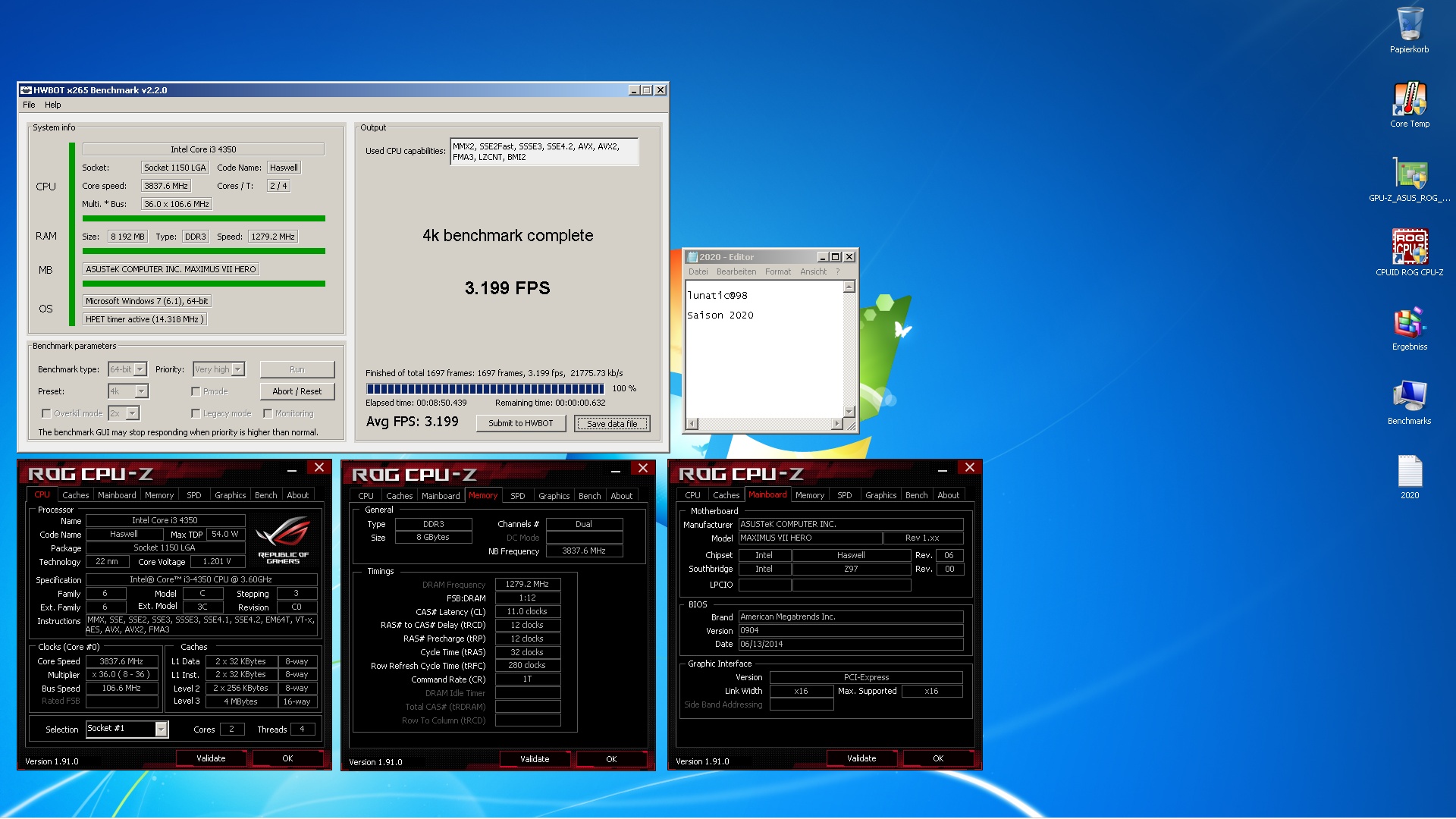
Task: Switch to Graphics tab in right CPU-Z window
Action: click(880, 495)
